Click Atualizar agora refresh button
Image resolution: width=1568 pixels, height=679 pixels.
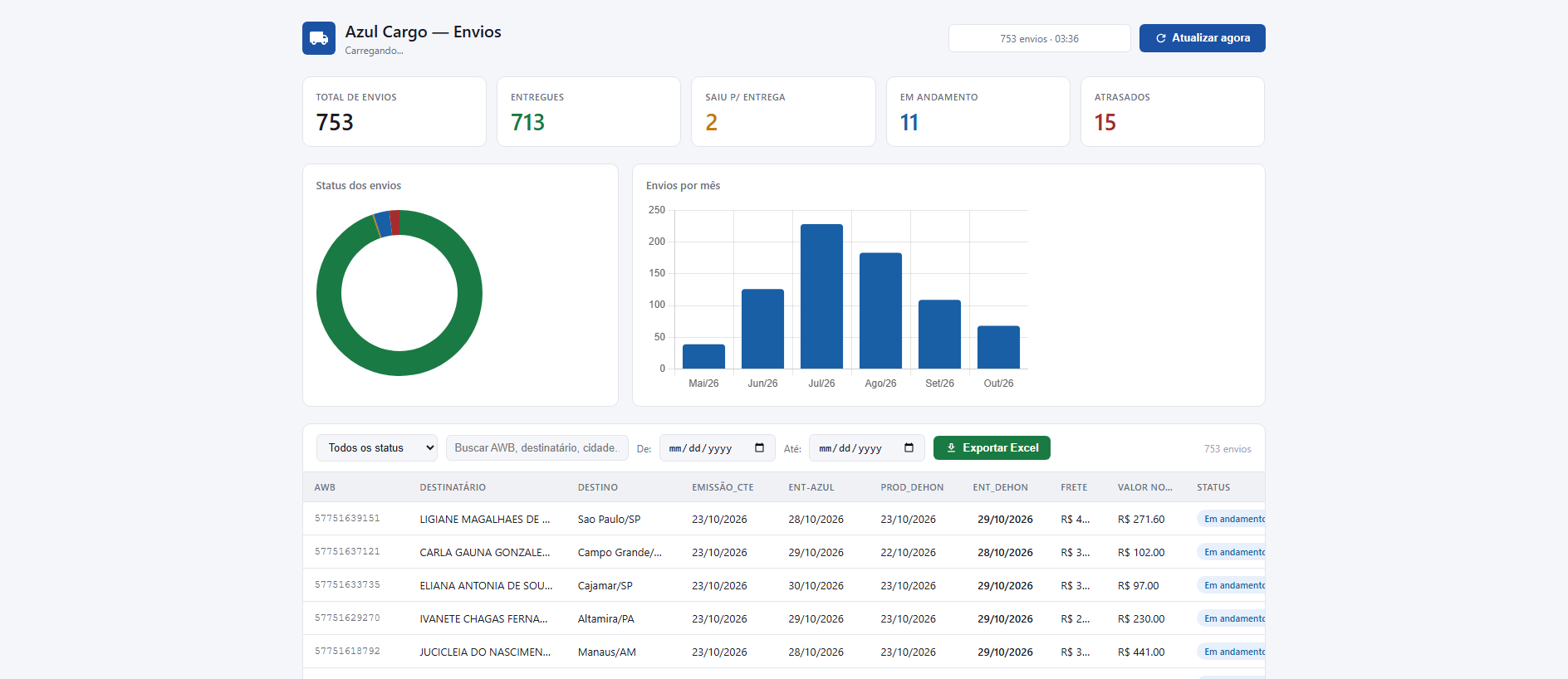(1202, 38)
